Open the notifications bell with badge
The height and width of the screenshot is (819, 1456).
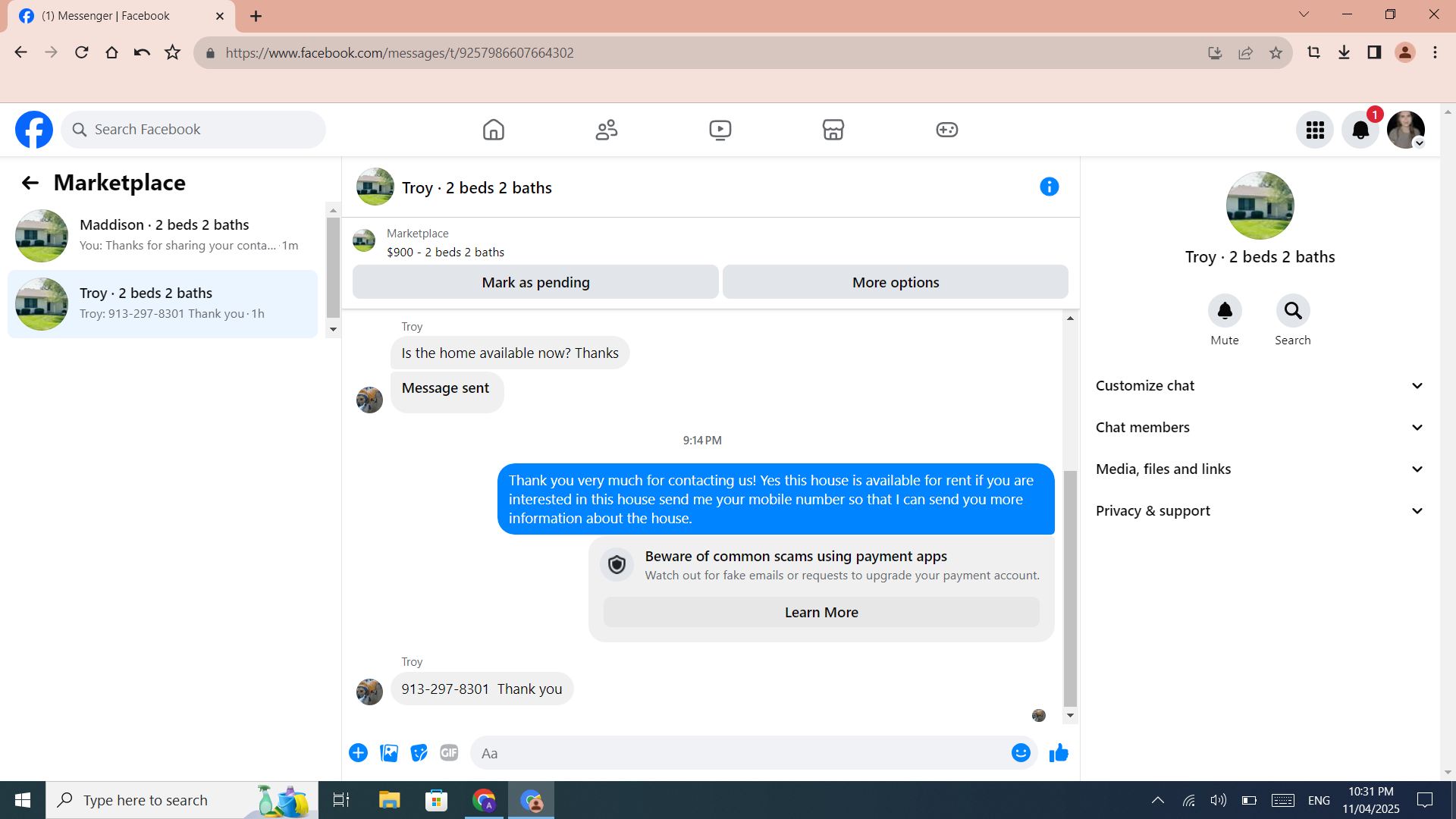click(x=1360, y=130)
